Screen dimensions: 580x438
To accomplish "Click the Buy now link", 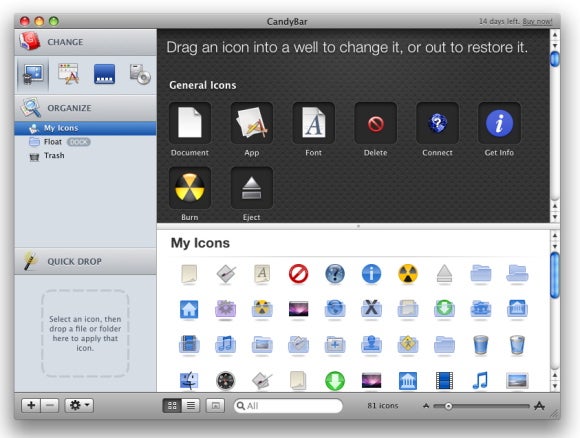I will click(x=537, y=21).
